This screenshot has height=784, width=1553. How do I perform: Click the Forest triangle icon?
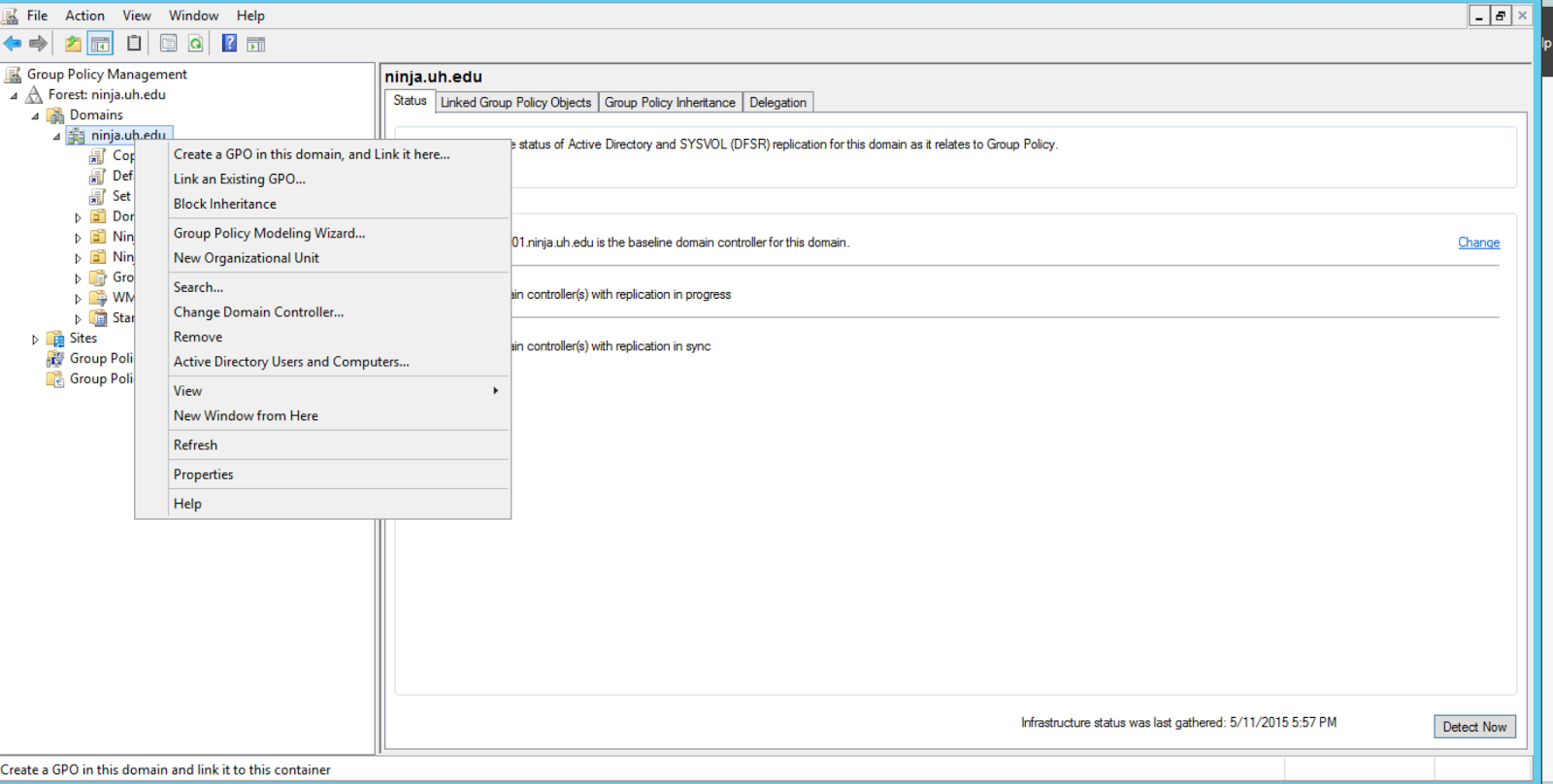[34, 95]
